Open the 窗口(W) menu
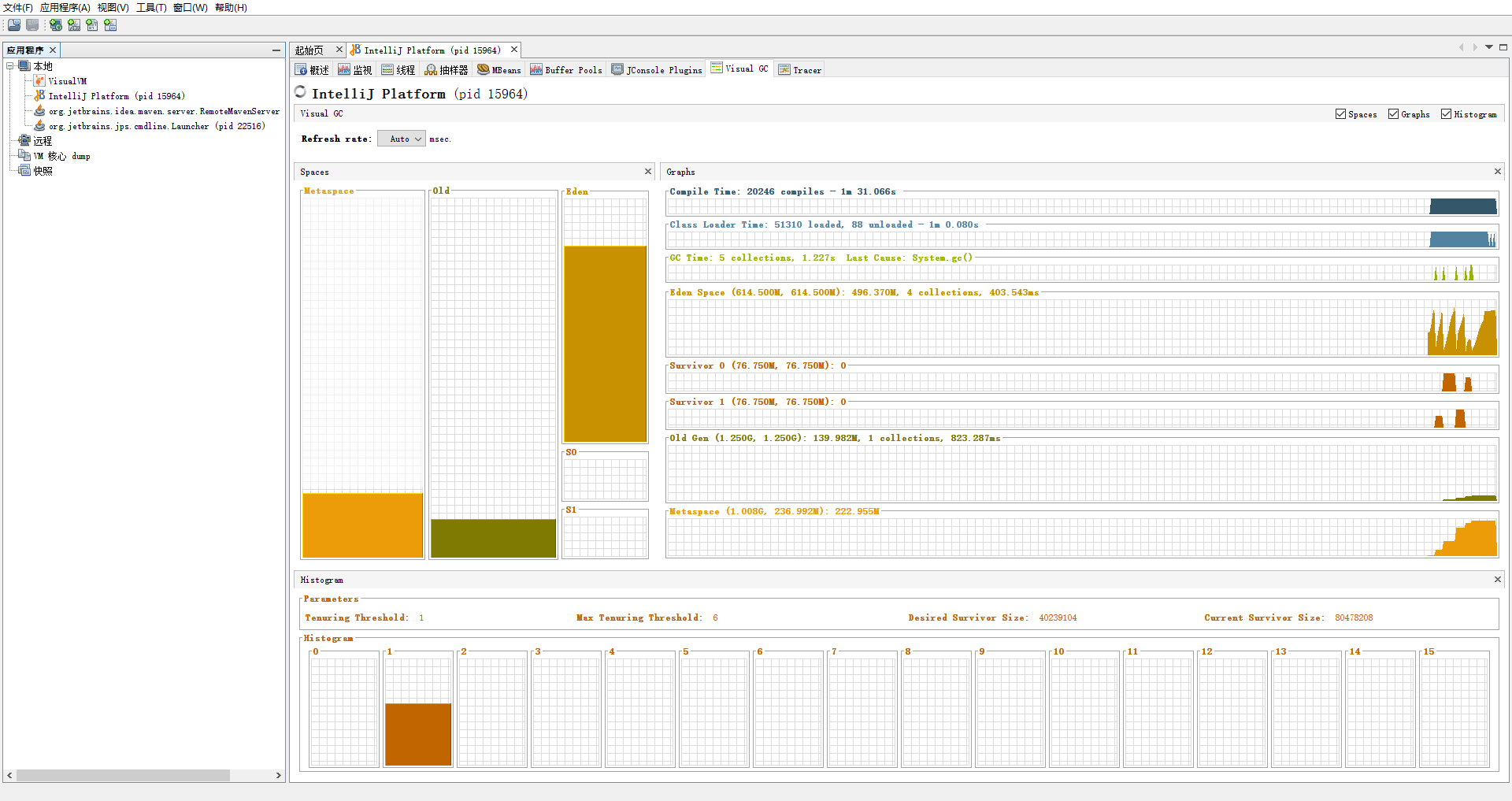 tap(191, 8)
